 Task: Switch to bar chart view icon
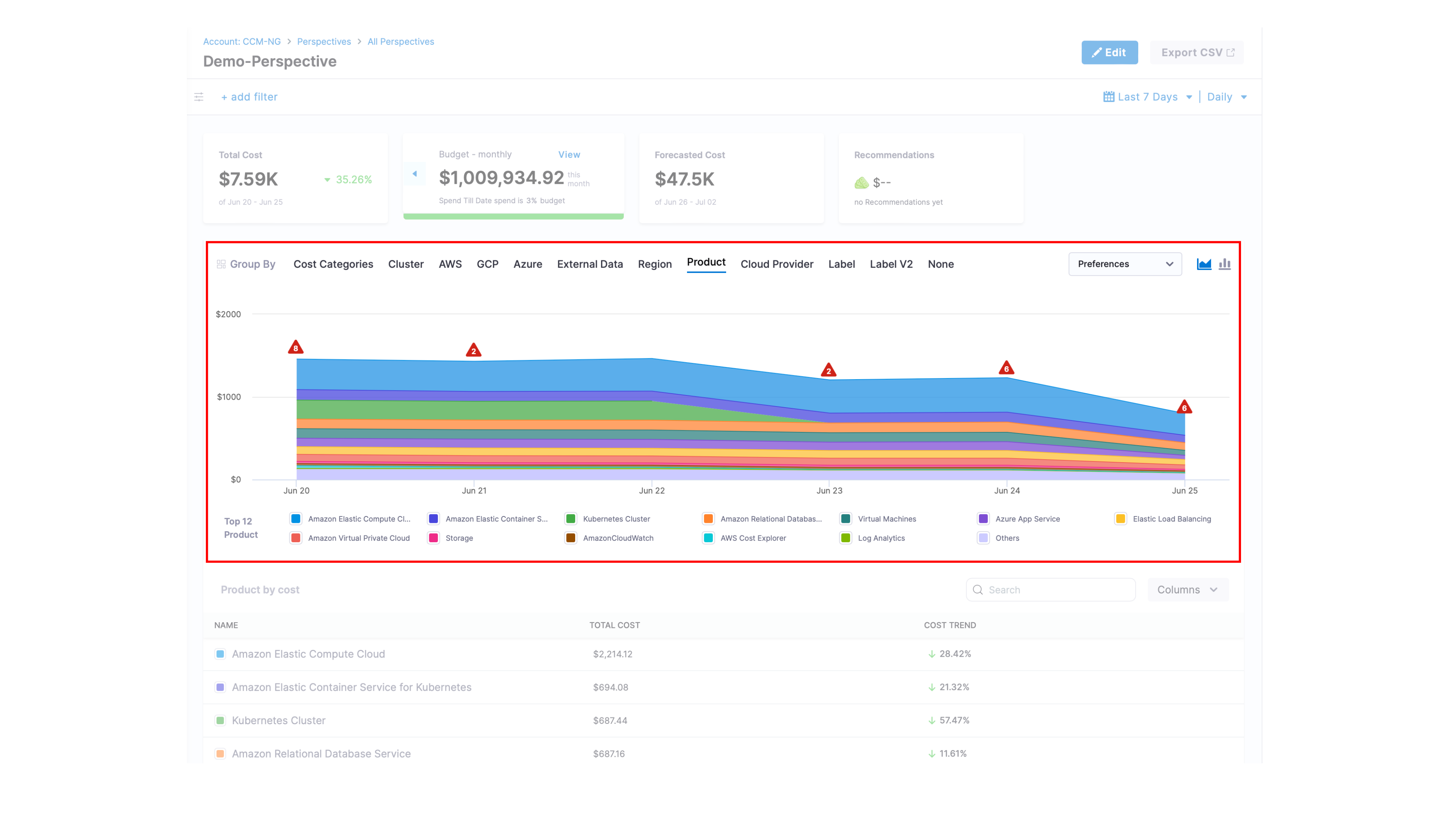(x=1224, y=264)
